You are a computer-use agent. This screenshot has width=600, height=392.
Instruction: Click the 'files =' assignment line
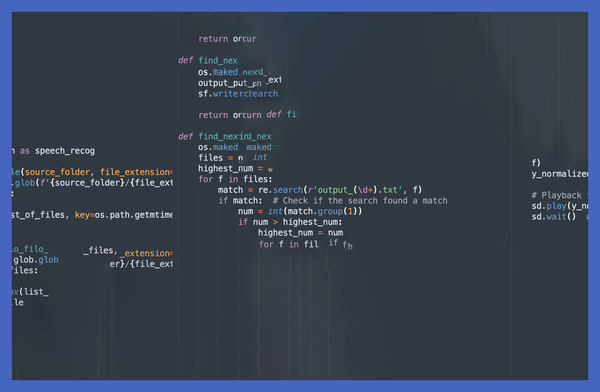[233, 158]
